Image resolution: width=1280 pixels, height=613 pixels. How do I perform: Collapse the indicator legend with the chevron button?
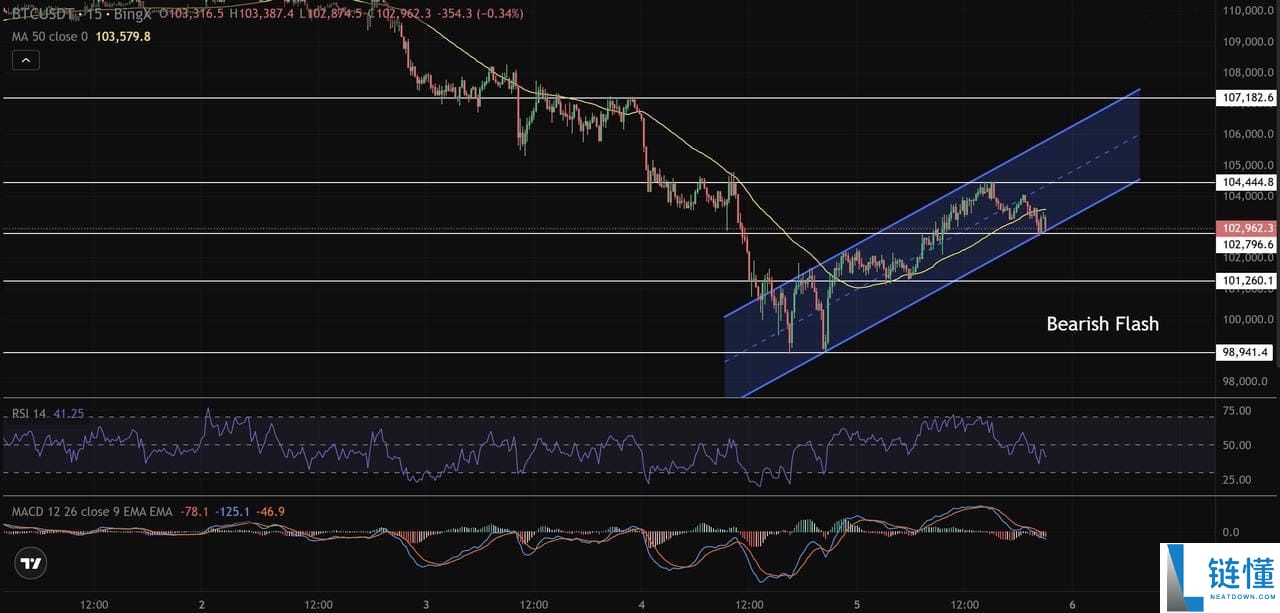pyautogui.click(x=26, y=60)
